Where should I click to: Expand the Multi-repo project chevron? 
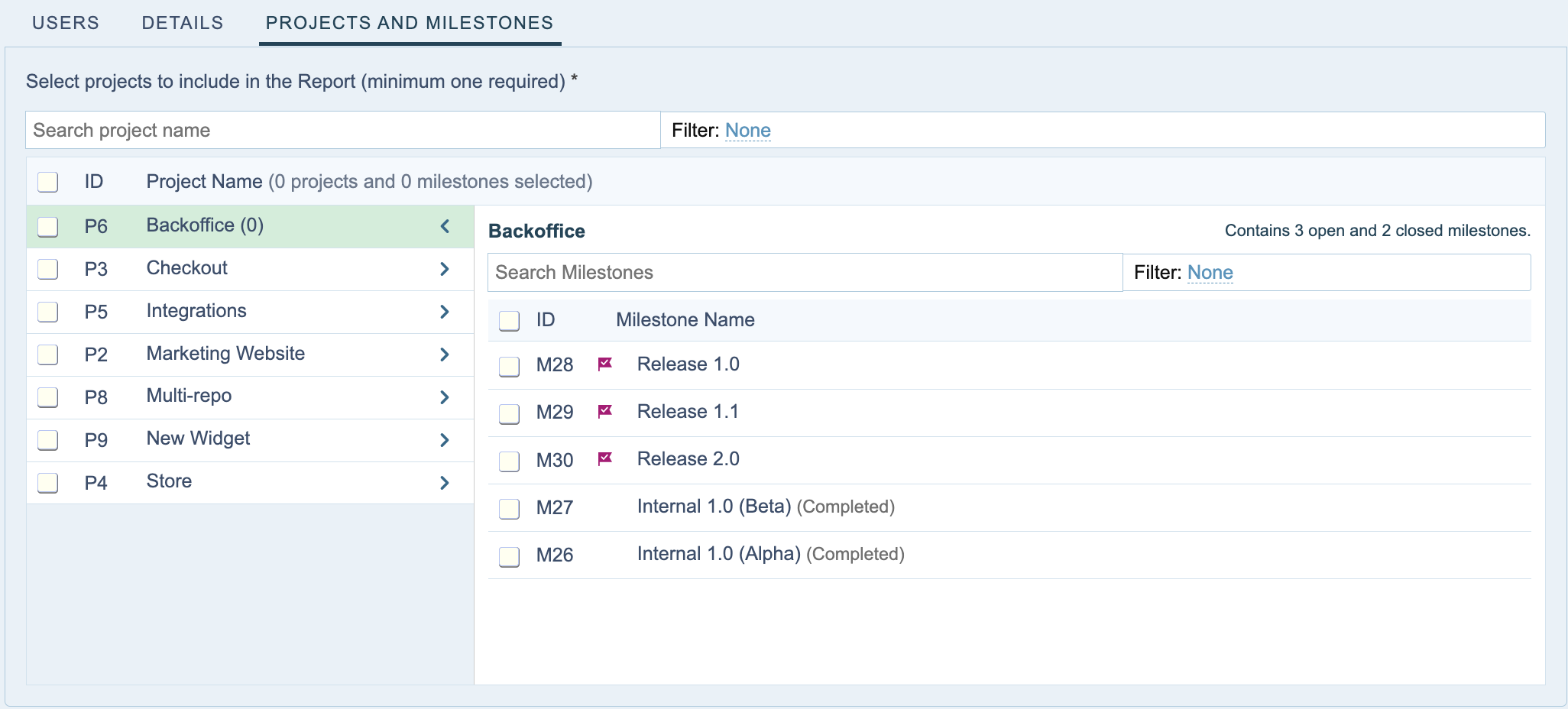(x=445, y=397)
